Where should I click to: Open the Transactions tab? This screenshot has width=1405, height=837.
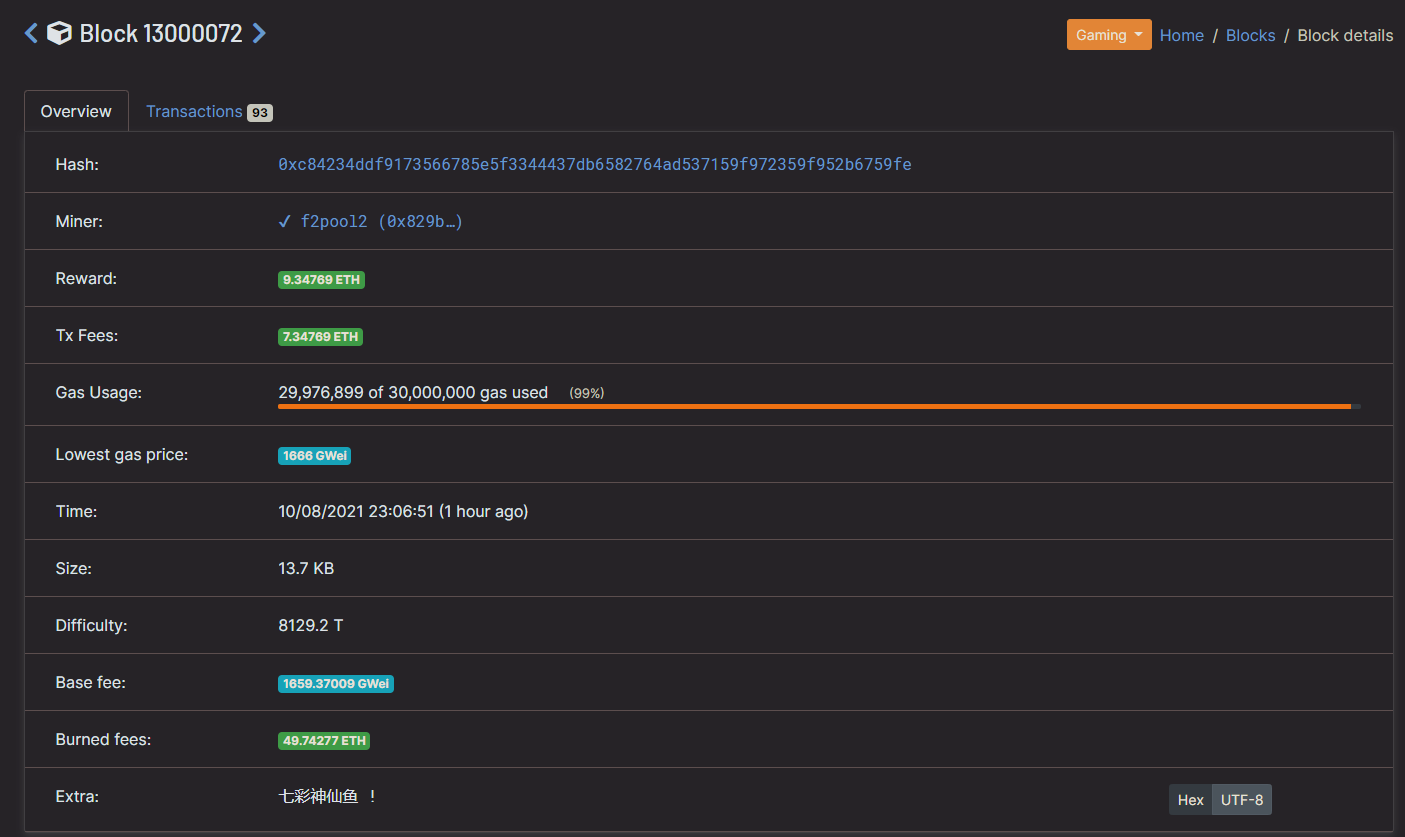pyautogui.click(x=209, y=111)
